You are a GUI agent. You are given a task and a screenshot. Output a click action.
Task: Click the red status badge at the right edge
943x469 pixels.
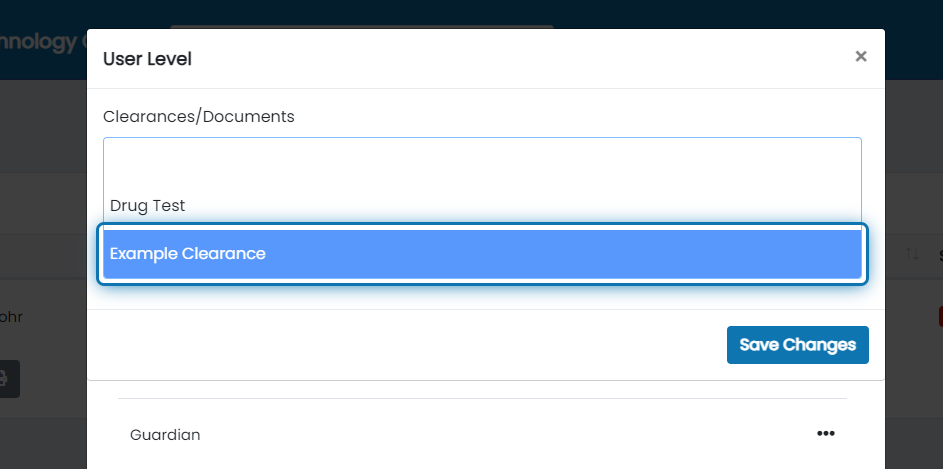pyautogui.click(x=941, y=317)
